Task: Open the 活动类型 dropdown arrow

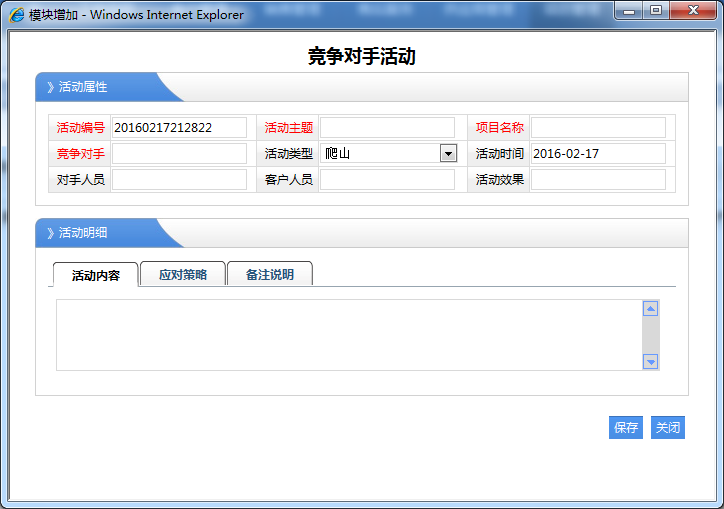Action: 448,153
